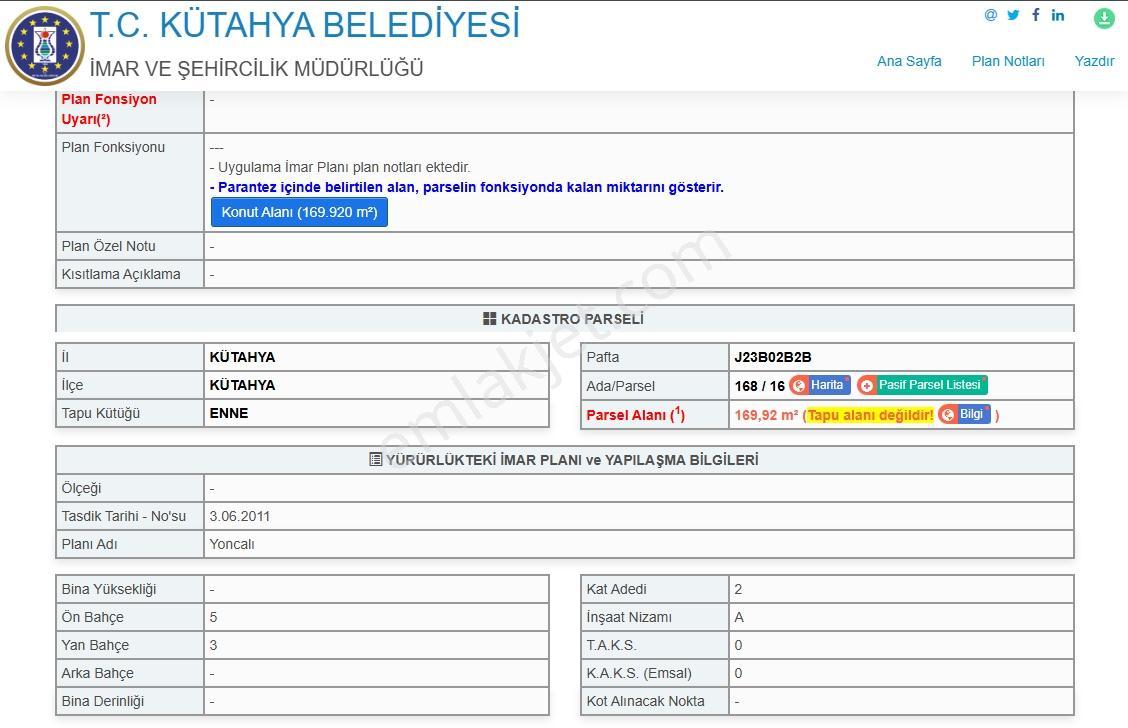The image size is (1128, 728).
Task: Click the Parsel Alanı value 169,92 m²
Action: pos(766,415)
